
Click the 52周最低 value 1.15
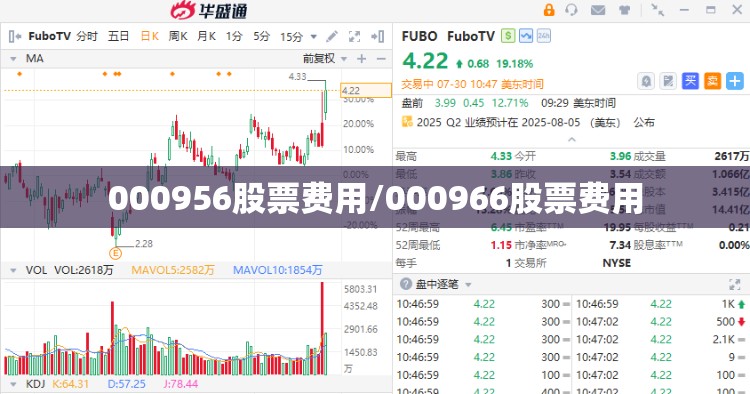[x=501, y=245]
